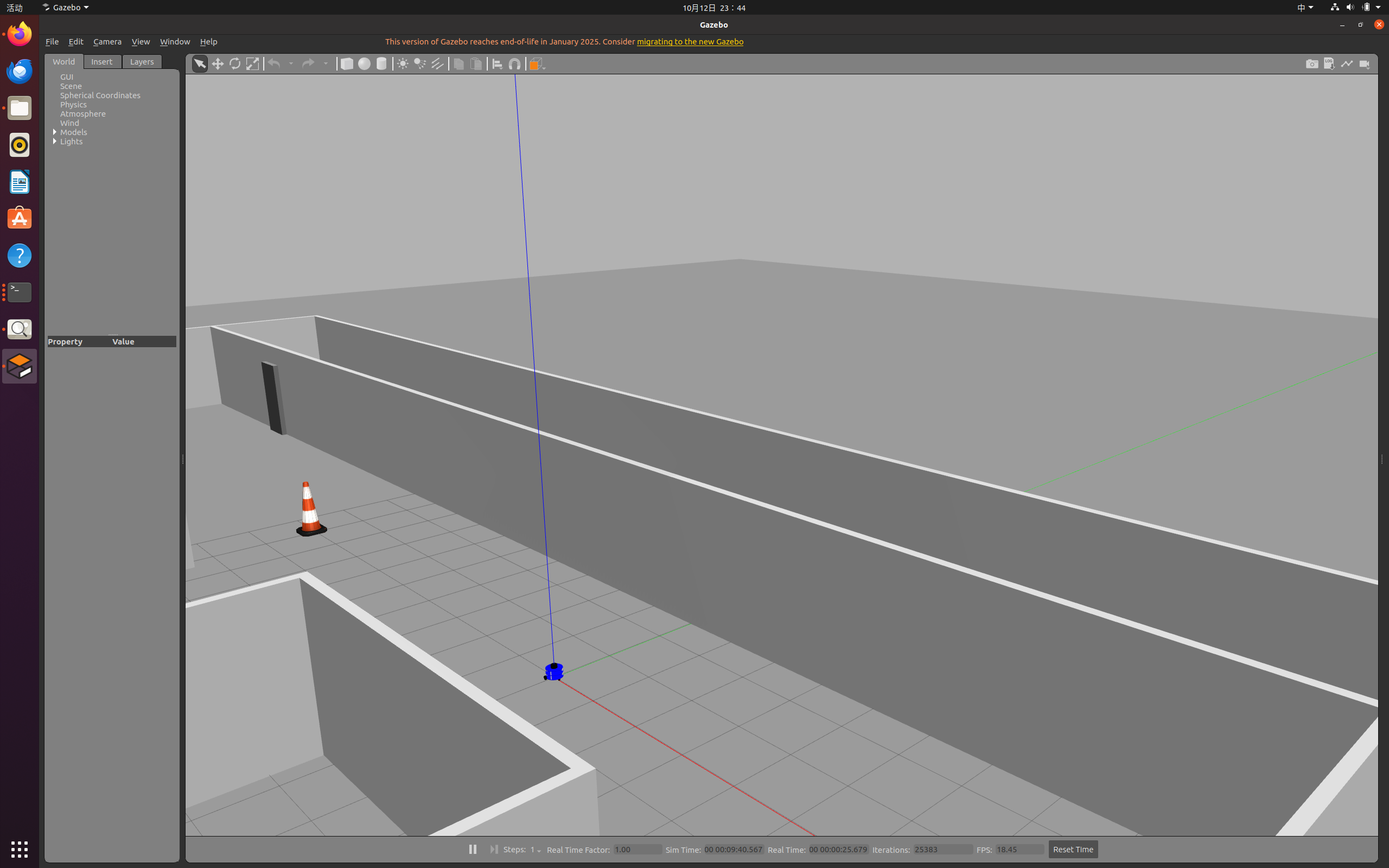Image resolution: width=1389 pixels, height=868 pixels.
Task: Open the Window menu
Action: (175, 41)
